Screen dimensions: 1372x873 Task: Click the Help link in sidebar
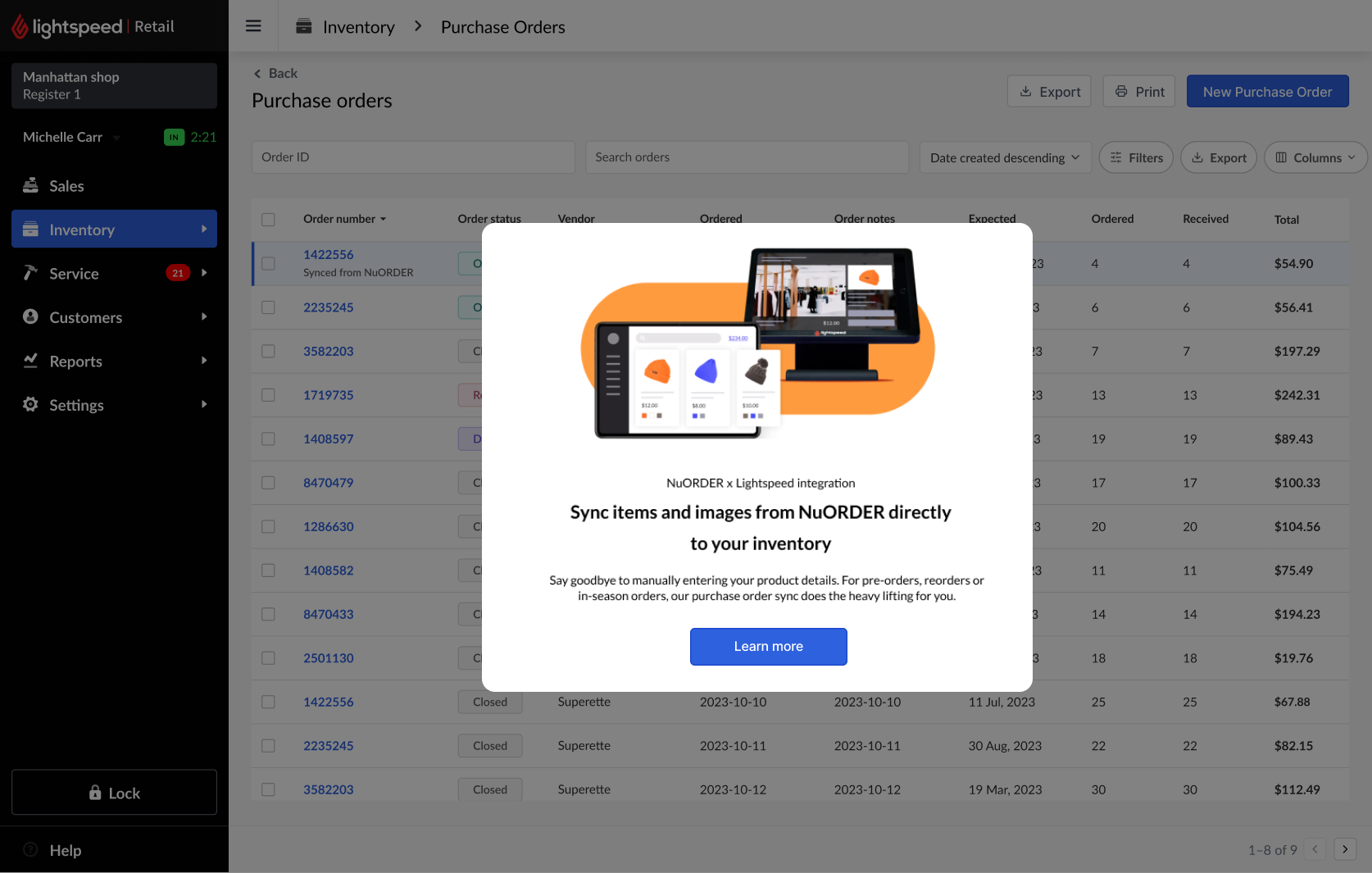pyautogui.click(x=65, y=850)
